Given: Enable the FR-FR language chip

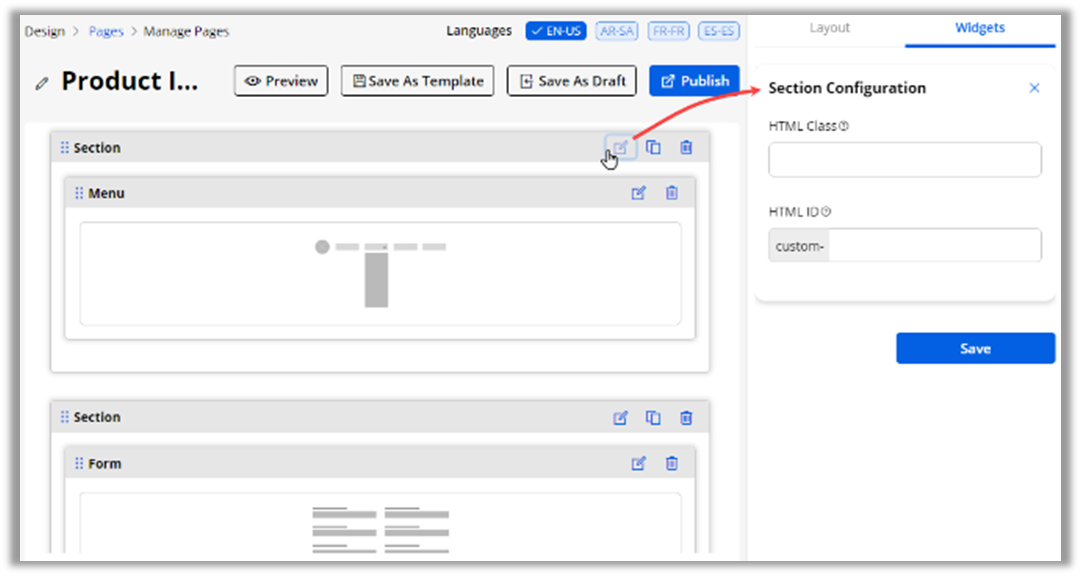Looking at the screenshot, I should (668, 31).
